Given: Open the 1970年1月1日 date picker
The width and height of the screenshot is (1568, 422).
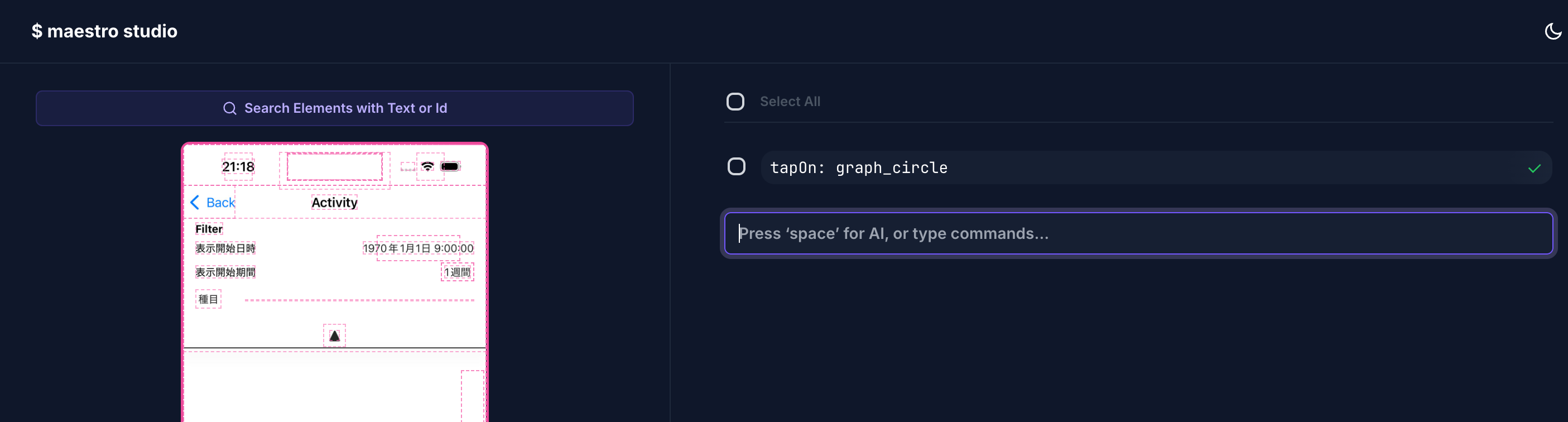Looking at the screenshot, I should pos(418,248).
